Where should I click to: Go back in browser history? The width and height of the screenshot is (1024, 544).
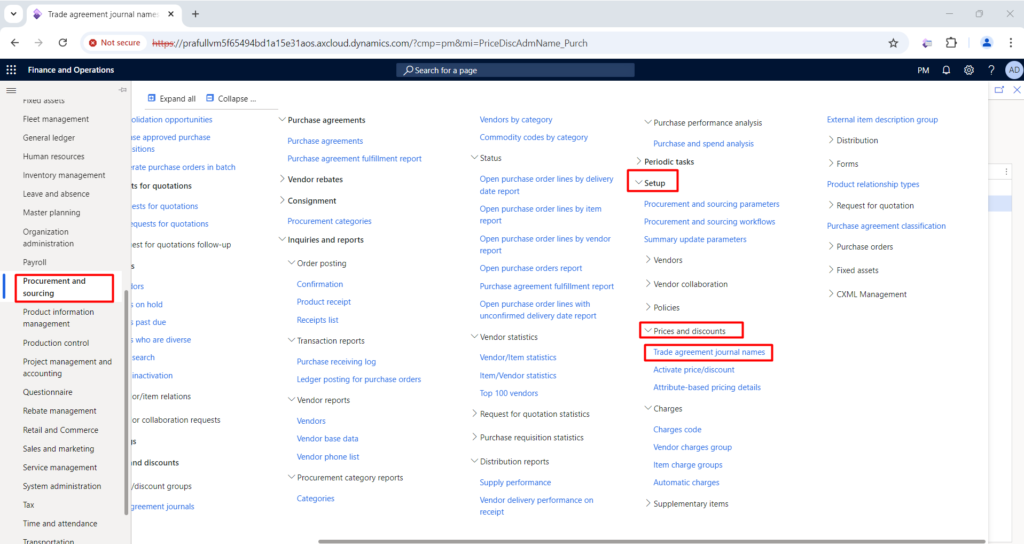[15, 43]
